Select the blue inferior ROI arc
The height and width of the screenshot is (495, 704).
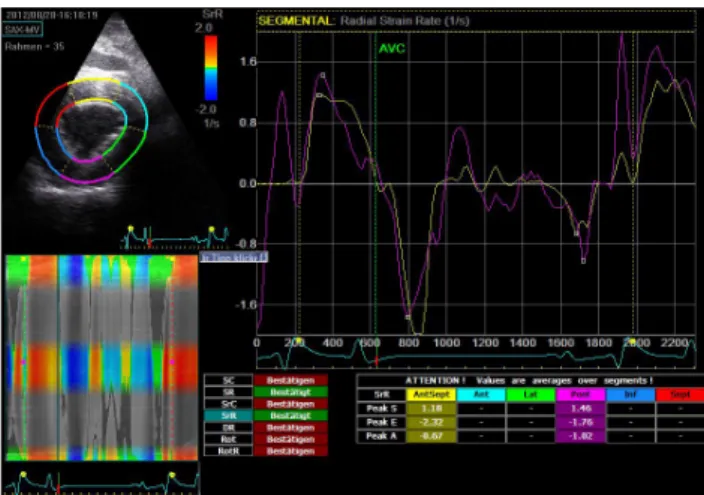tap(45, 153)
